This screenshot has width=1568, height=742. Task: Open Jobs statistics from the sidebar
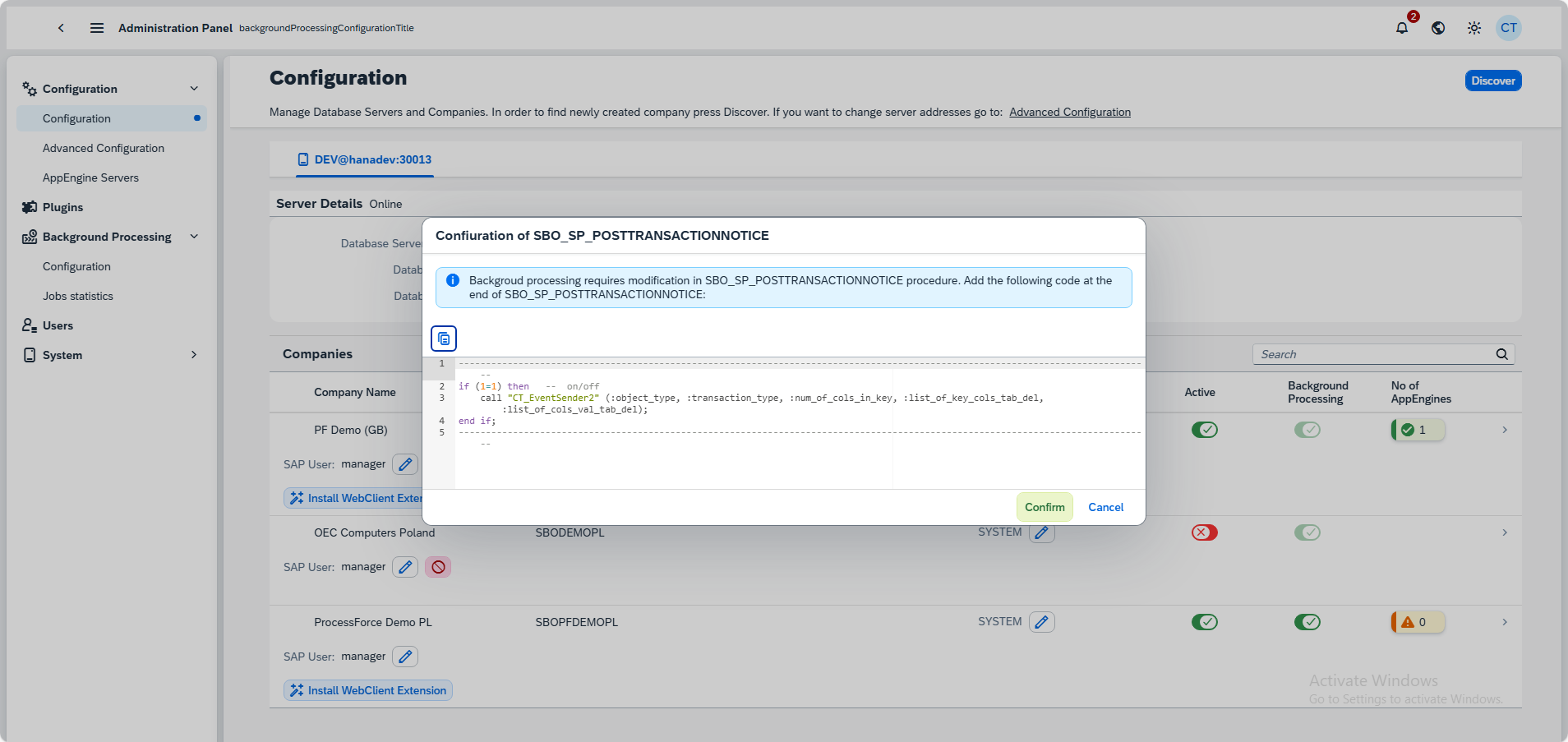[78, 295]
